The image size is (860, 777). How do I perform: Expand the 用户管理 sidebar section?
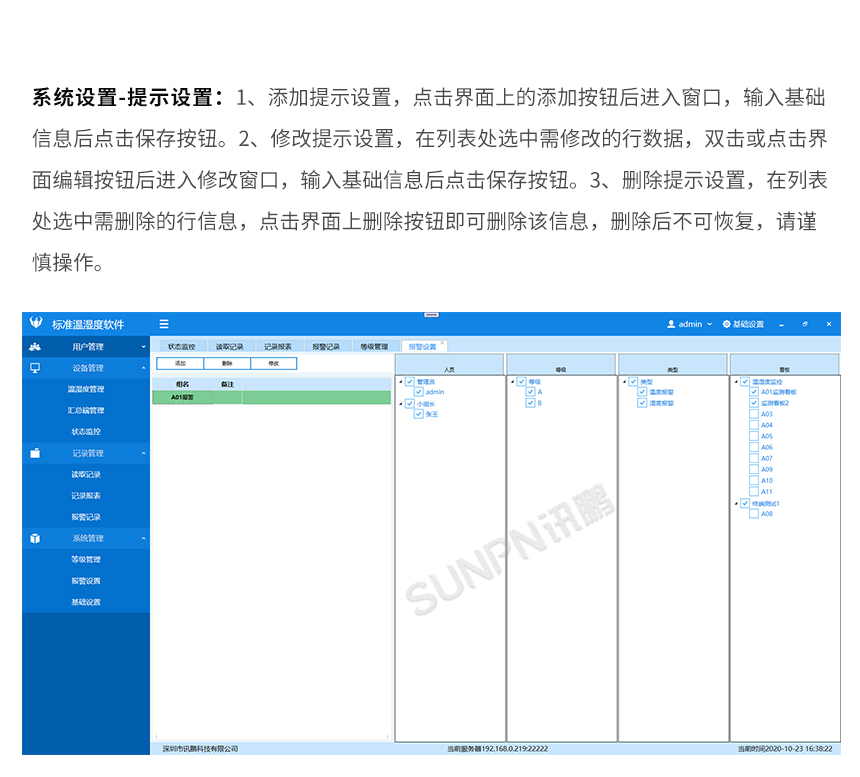tap(144, 347)
